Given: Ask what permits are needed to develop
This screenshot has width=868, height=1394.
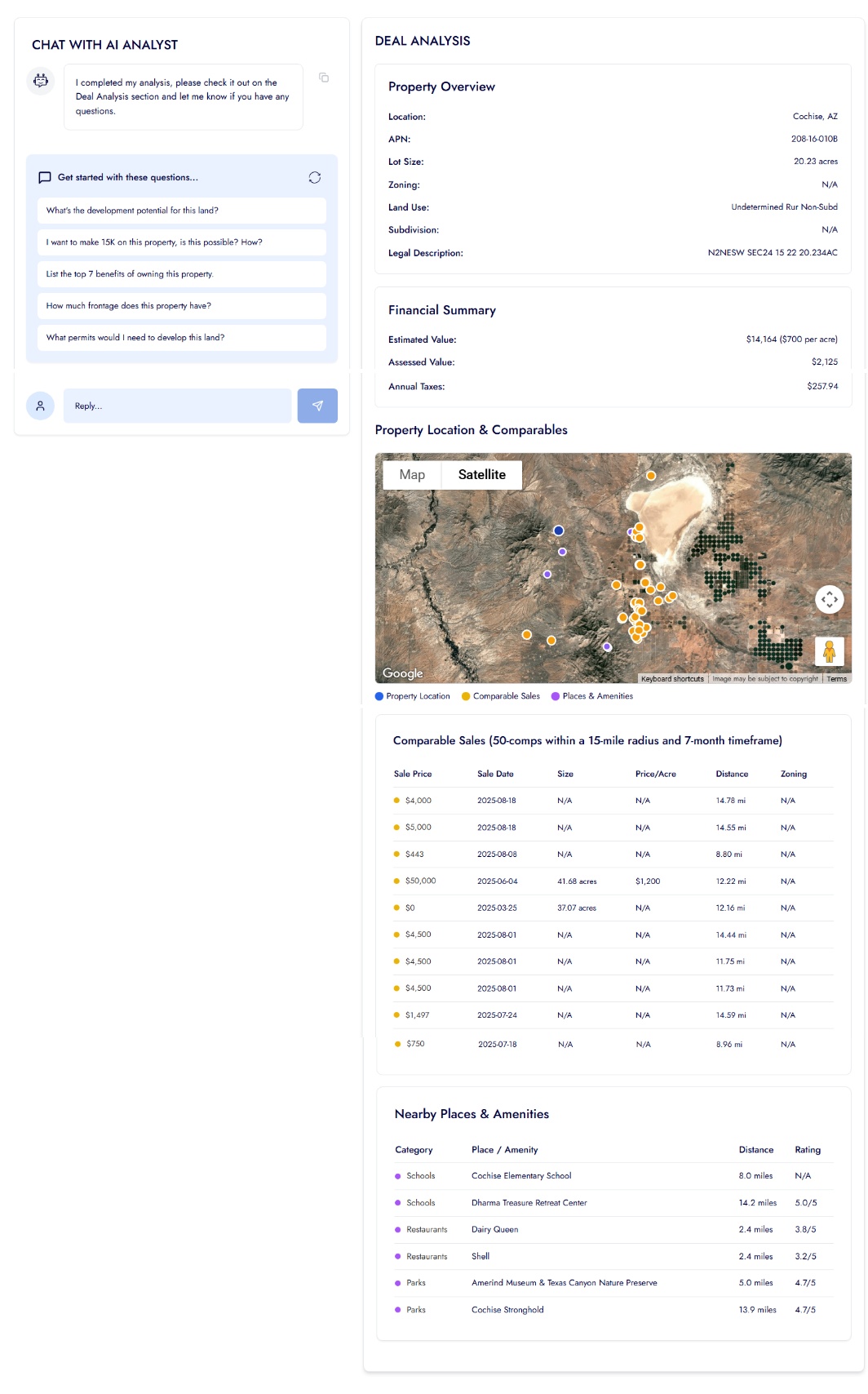Looking at the screenshot, I should click(x=182, y=338).
